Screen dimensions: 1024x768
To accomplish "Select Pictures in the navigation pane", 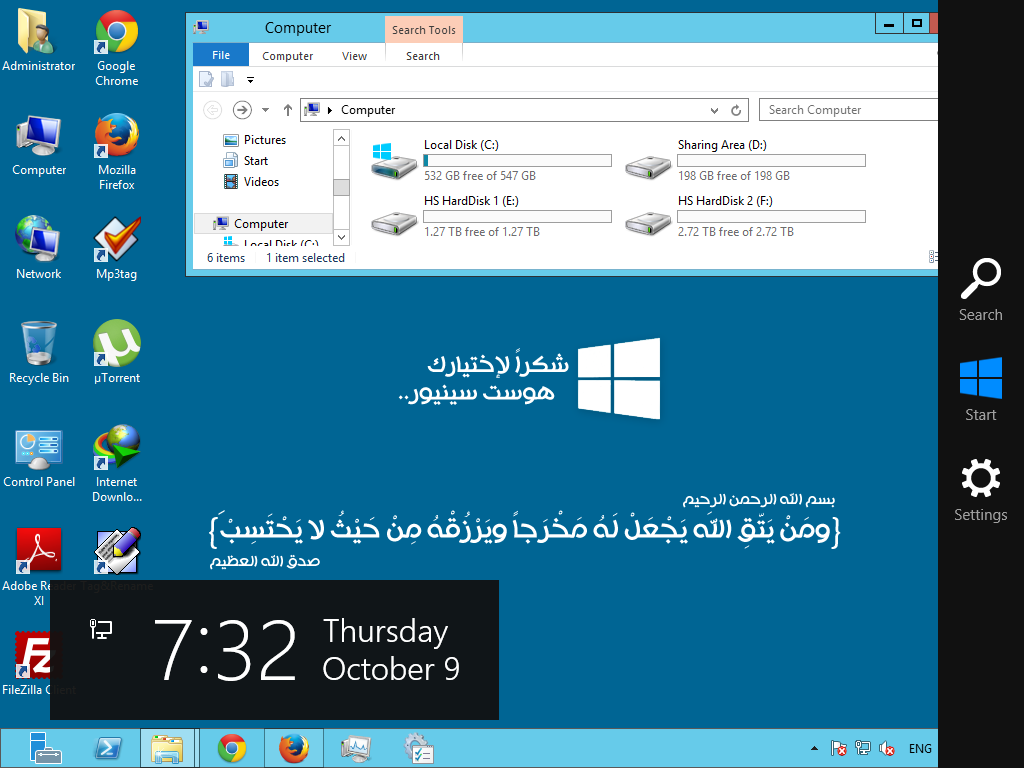I will click(255, 140).
